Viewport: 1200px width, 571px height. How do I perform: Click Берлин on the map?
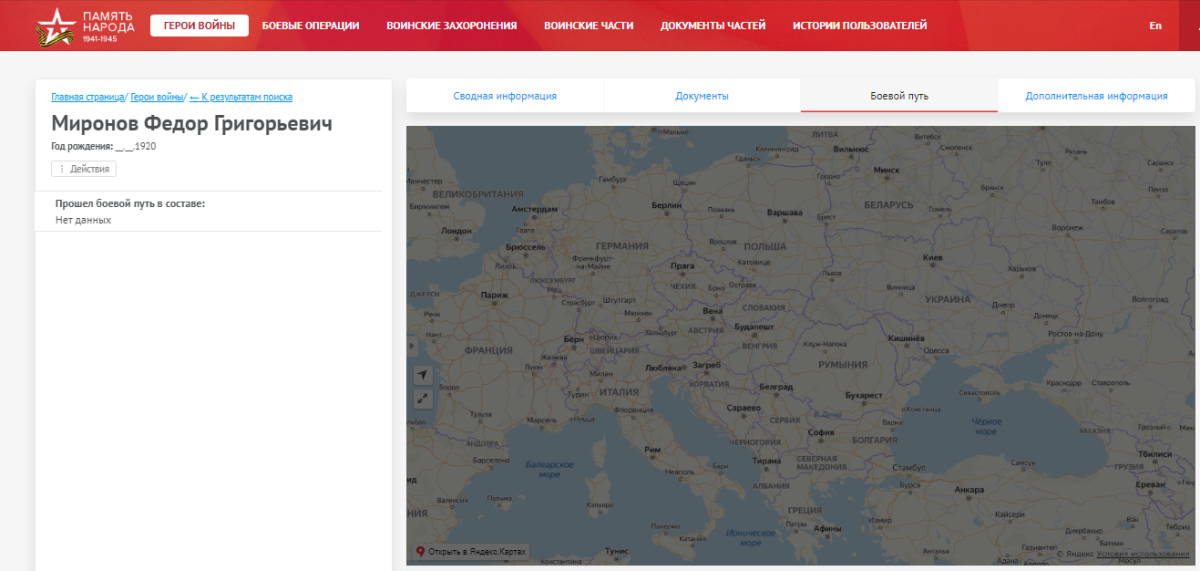click(x=666, y=204)
